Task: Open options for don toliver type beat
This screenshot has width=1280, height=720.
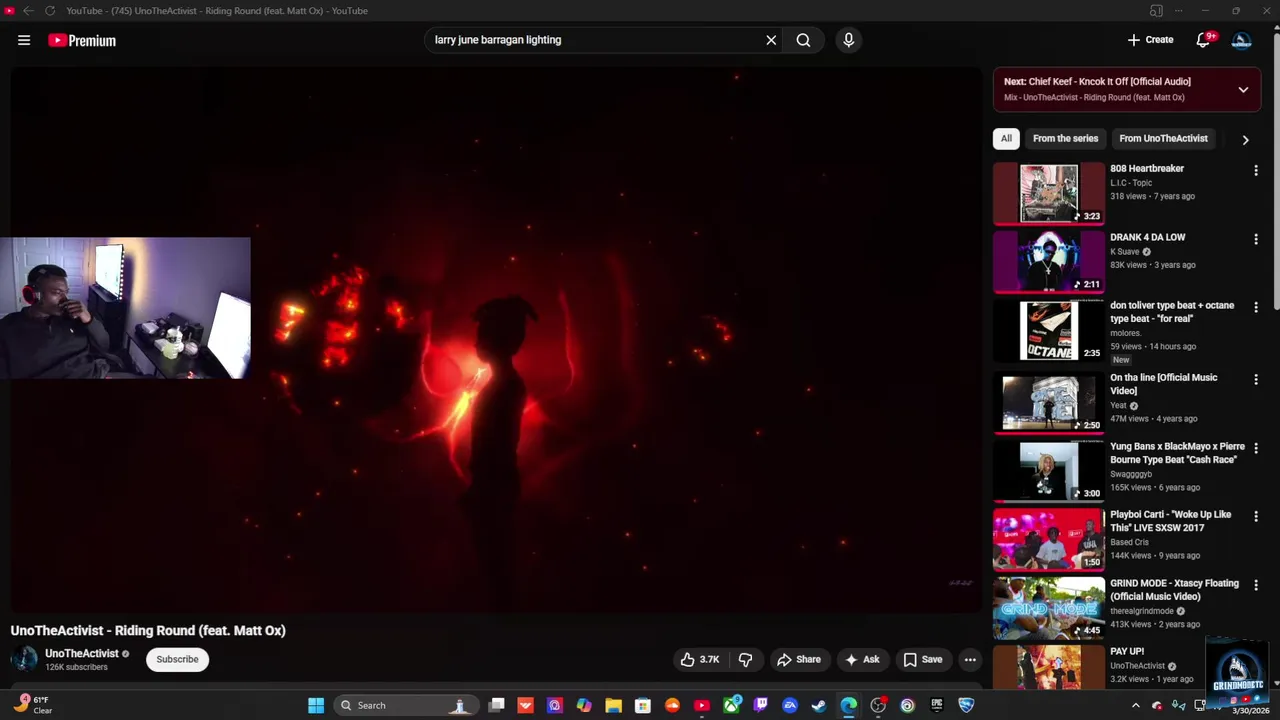Action: [1256, 308]
